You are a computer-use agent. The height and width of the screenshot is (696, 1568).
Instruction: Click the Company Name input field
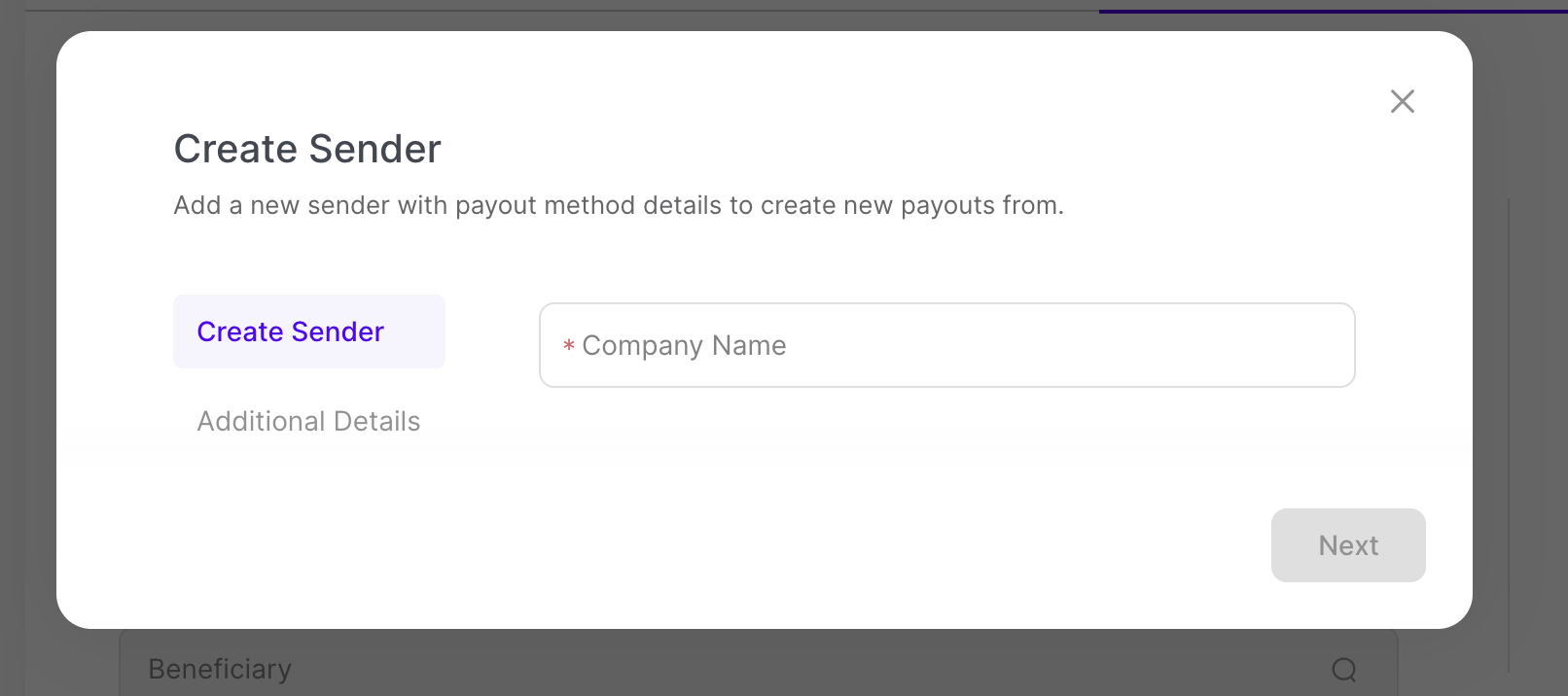coord(946,345)
